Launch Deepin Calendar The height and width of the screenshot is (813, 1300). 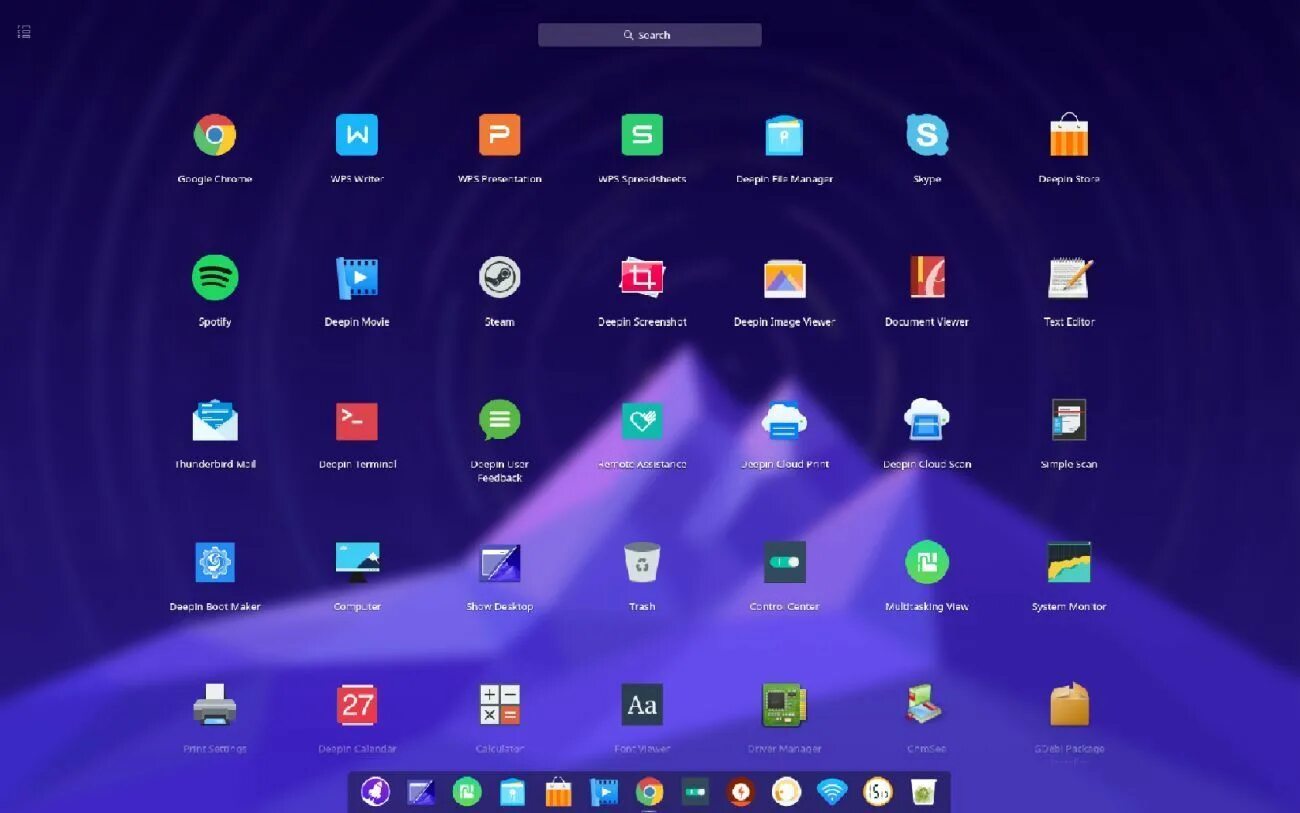click(x=357, y=705)
